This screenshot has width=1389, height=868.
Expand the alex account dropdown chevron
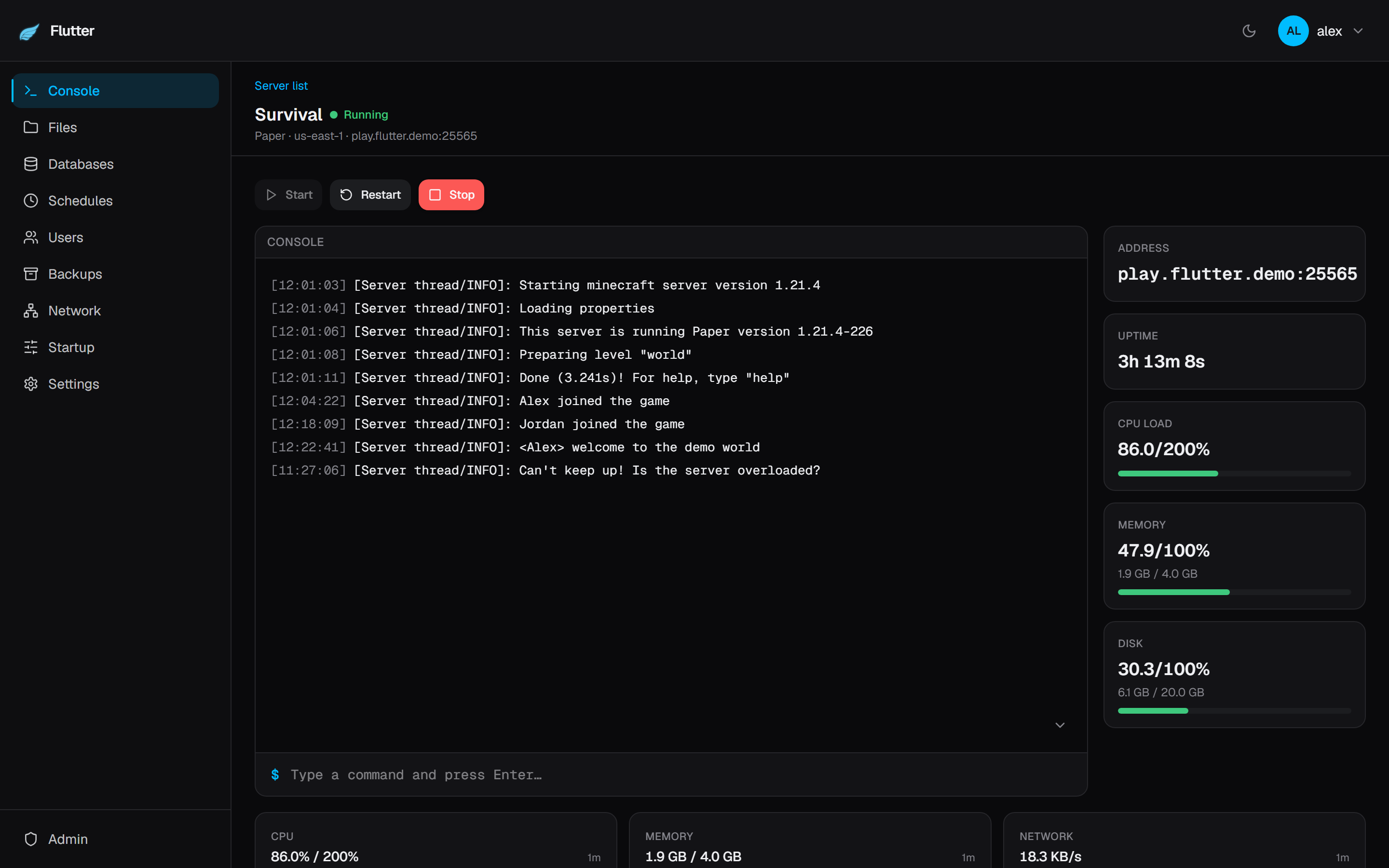click(1358, 31)
